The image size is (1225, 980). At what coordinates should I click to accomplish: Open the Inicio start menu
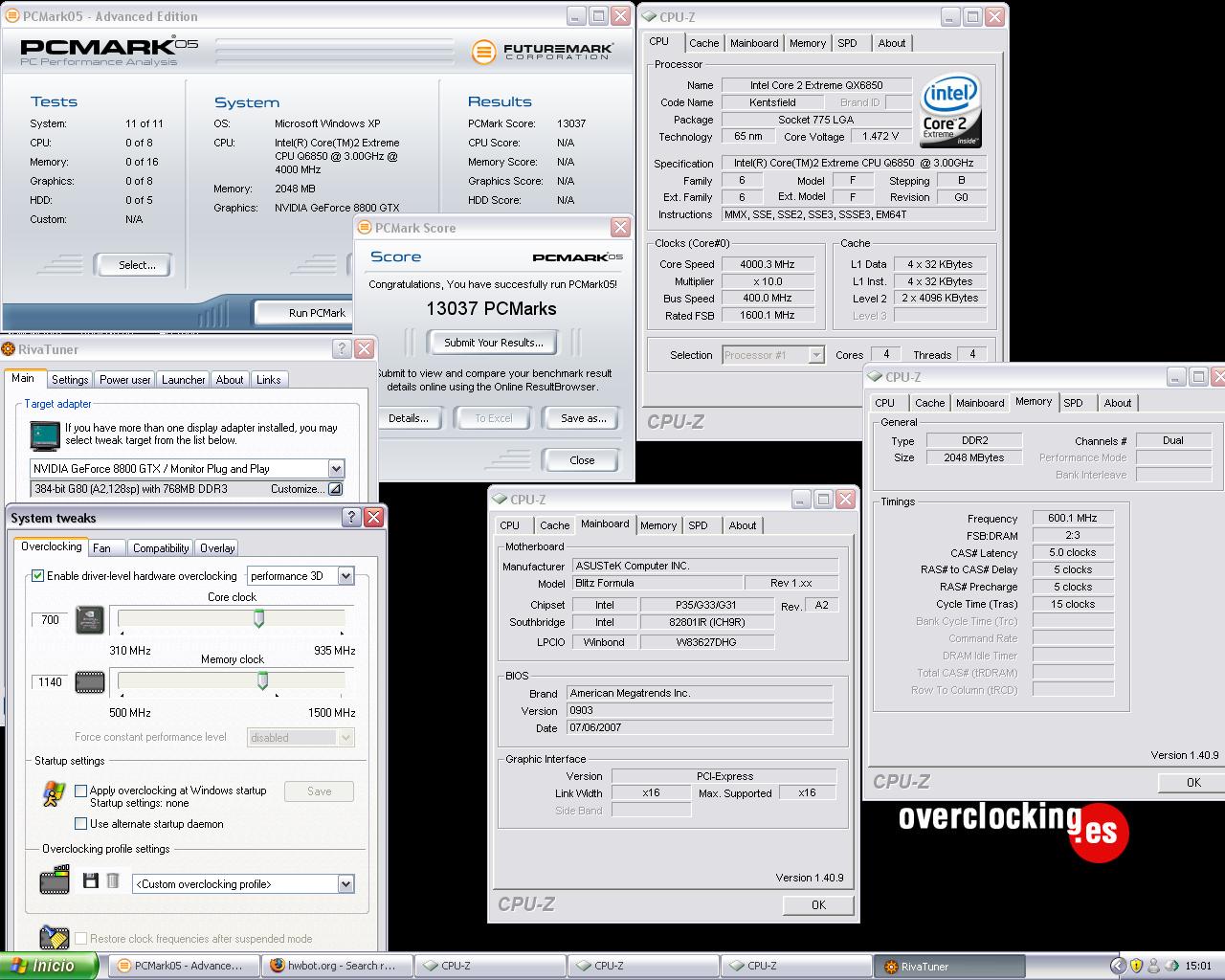(x=49, y=966)
